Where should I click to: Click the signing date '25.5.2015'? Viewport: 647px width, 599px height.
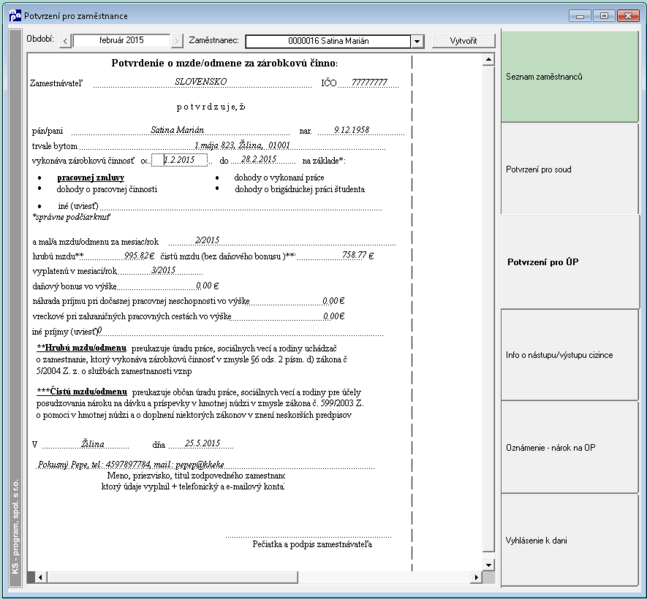pyautogui.click(x=202, y=443)
